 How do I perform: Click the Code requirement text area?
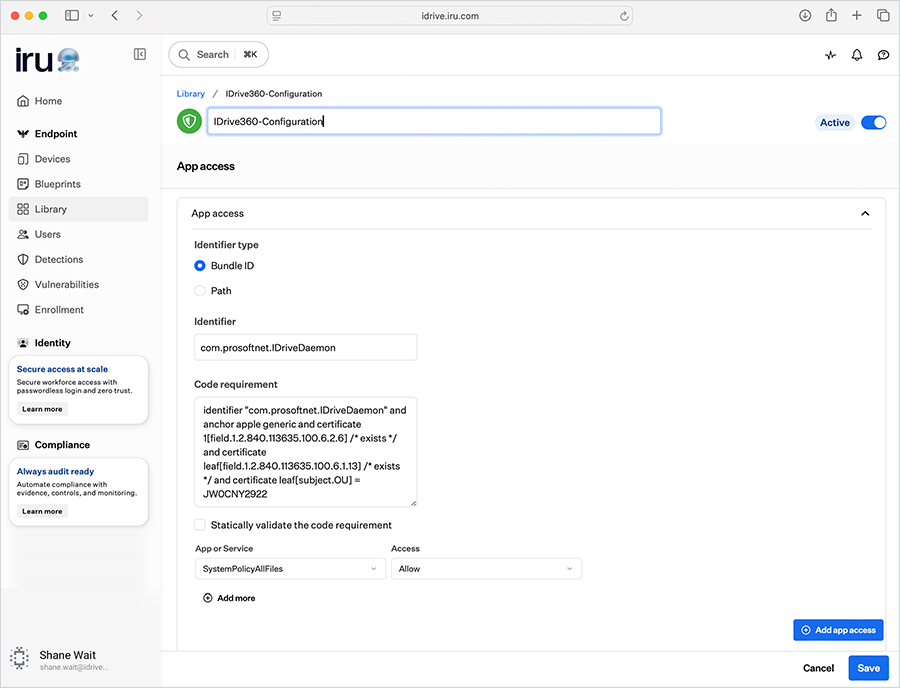pyautogui.click(x=305, y=452)
